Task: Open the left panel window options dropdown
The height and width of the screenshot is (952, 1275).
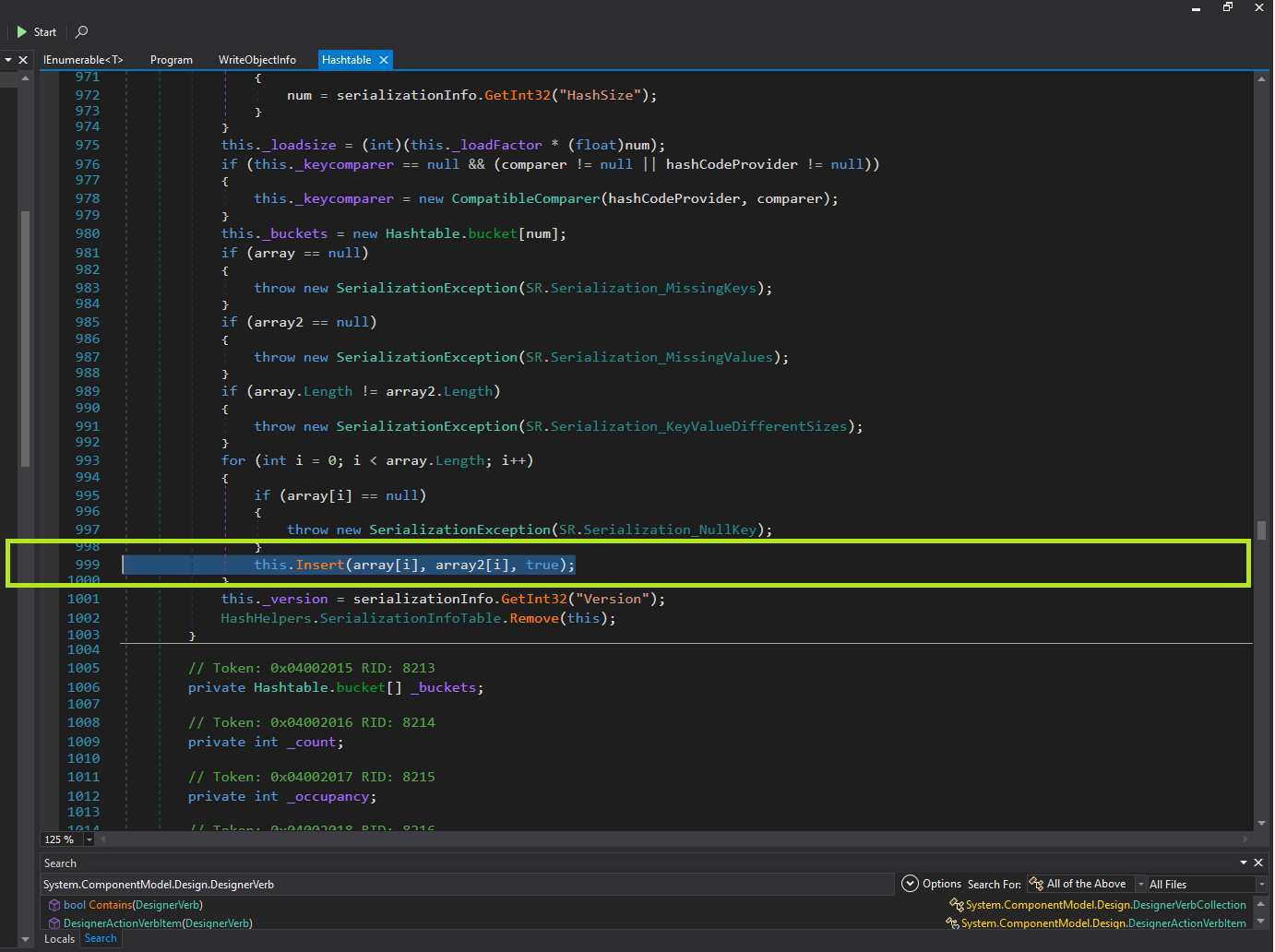Action: tap(8, 60)
